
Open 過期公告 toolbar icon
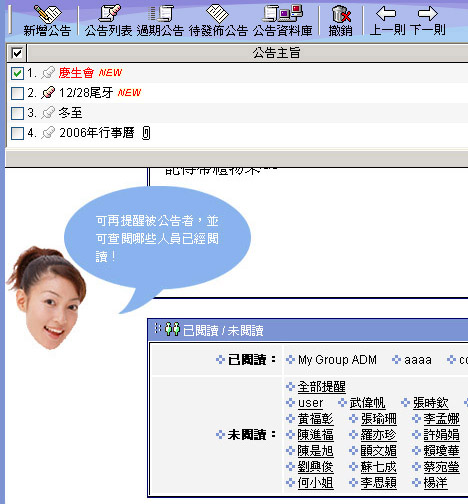pyautogui.click(x=160, y=13)
